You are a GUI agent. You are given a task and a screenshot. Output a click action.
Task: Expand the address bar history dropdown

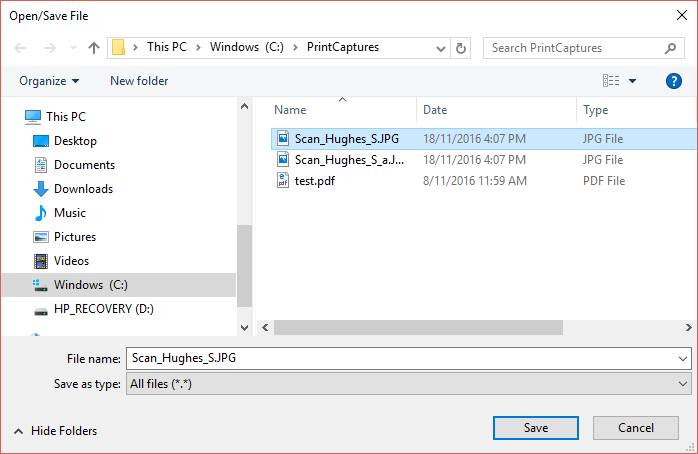(x=441, y=49)
